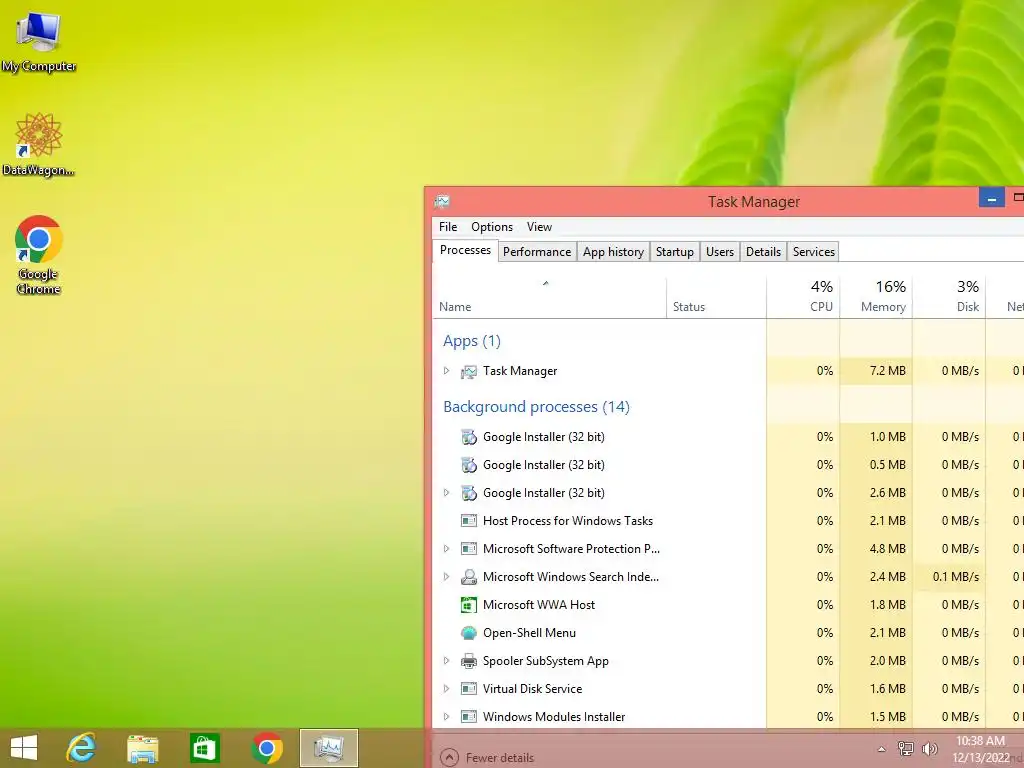Select Microsoft WWA Host process name
1024x768 pixels.
point(539,605)
